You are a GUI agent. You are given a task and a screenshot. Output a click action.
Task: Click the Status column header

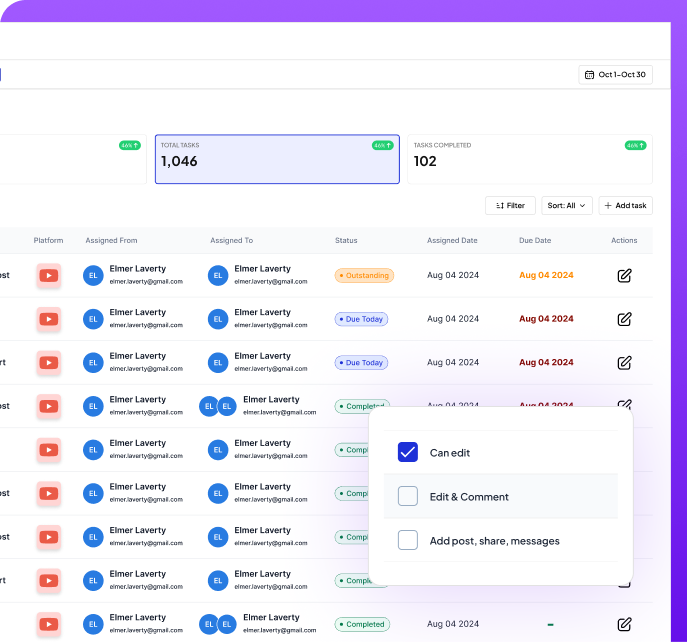(x=346, y=240)
